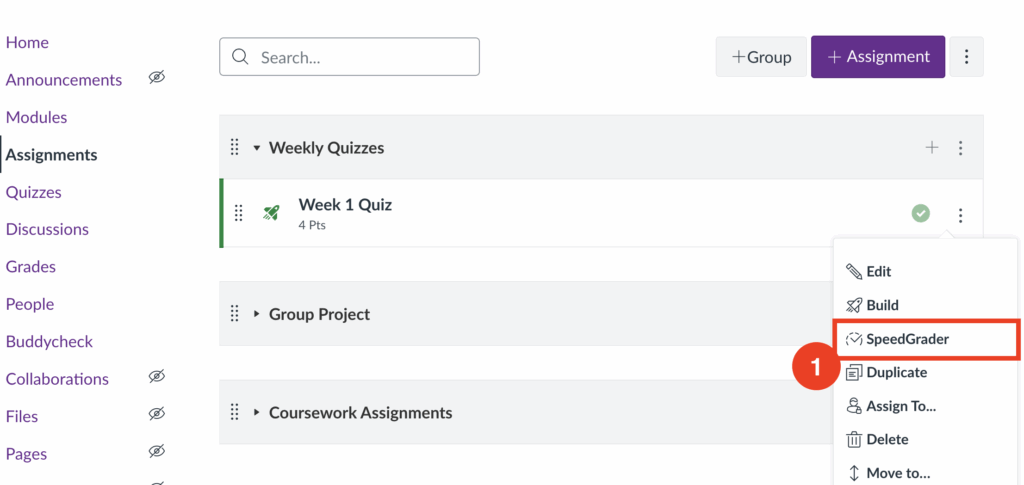This screenshot has height=485, width=1024.
Task: Click the plus icon in Weekly Quizzes header
Action: click(932, 148)
